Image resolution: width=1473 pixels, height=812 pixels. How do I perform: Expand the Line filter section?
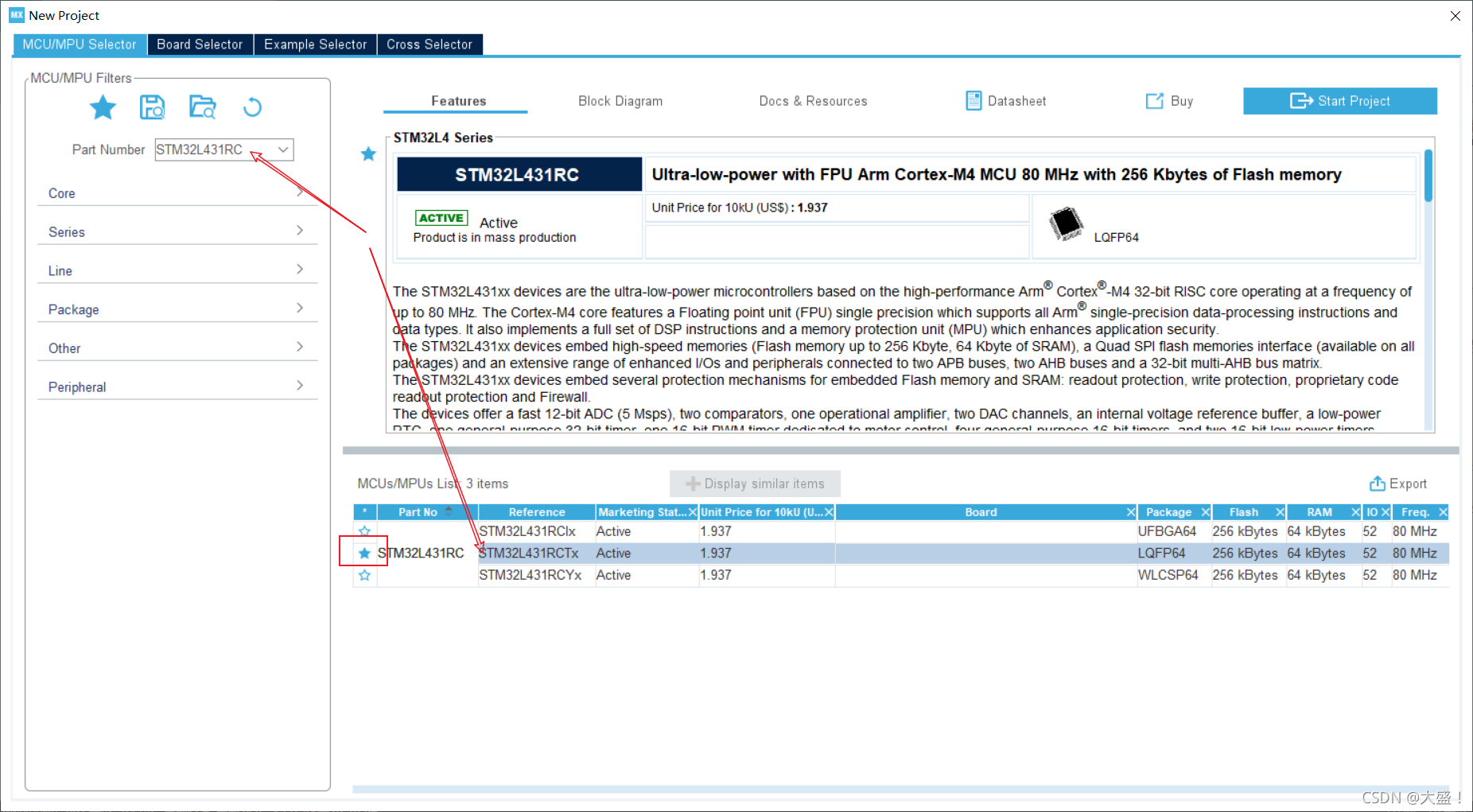pos(177,270)
